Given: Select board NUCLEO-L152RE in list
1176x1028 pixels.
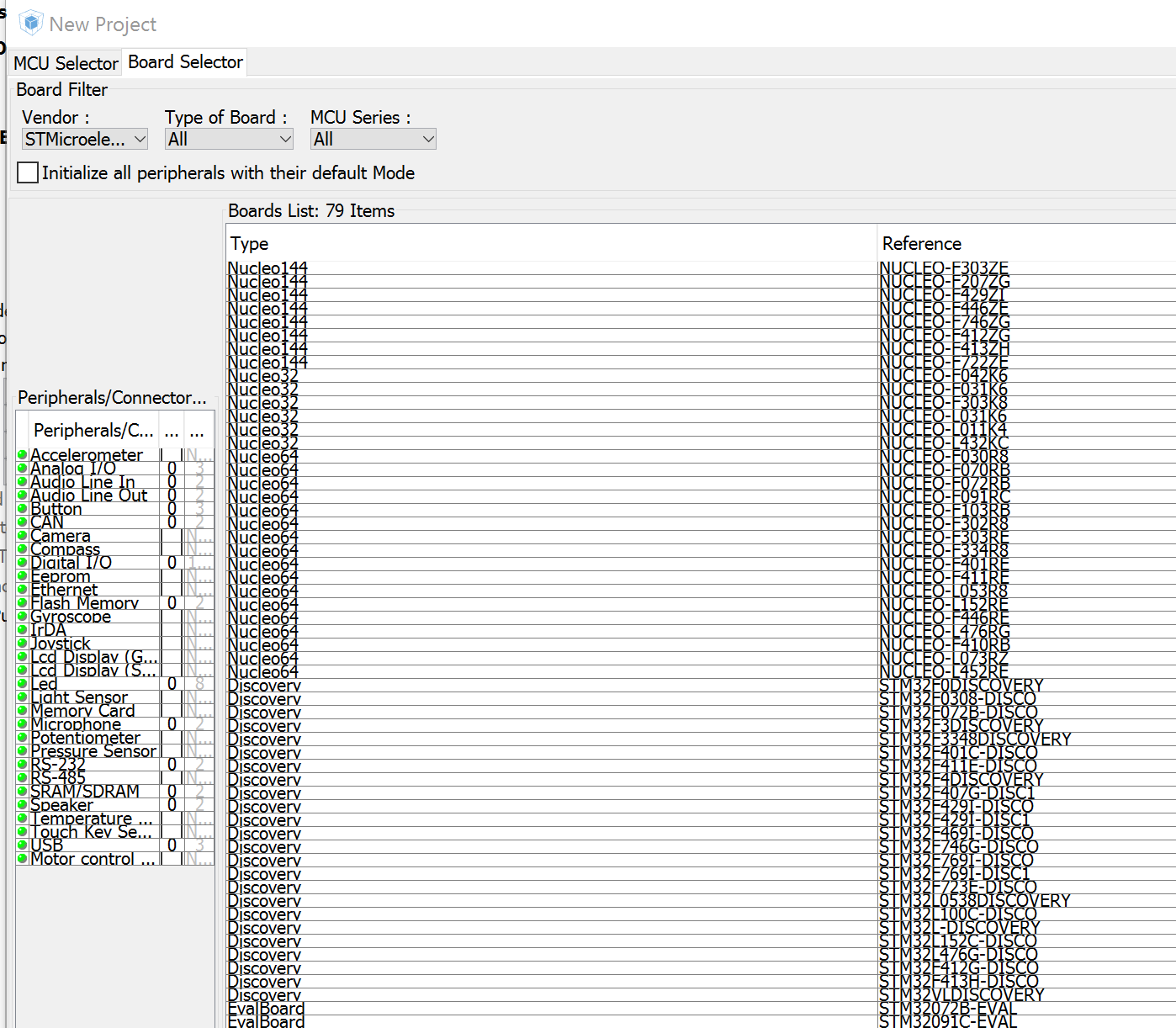Looking at the screenshot, I should (702, 605).
